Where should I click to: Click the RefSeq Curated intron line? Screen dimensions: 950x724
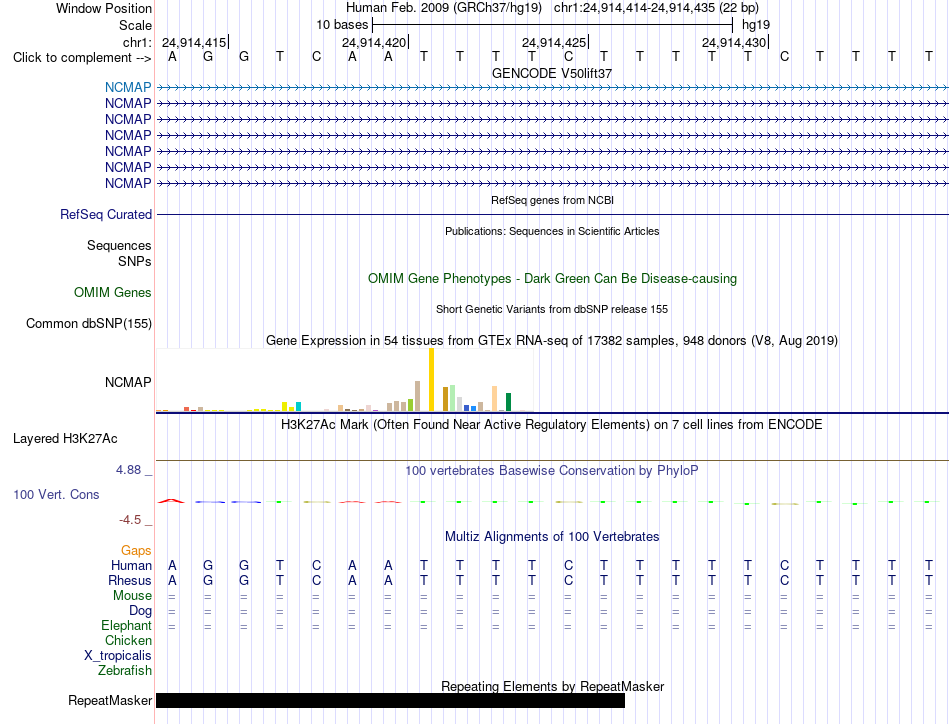point(552,214)
